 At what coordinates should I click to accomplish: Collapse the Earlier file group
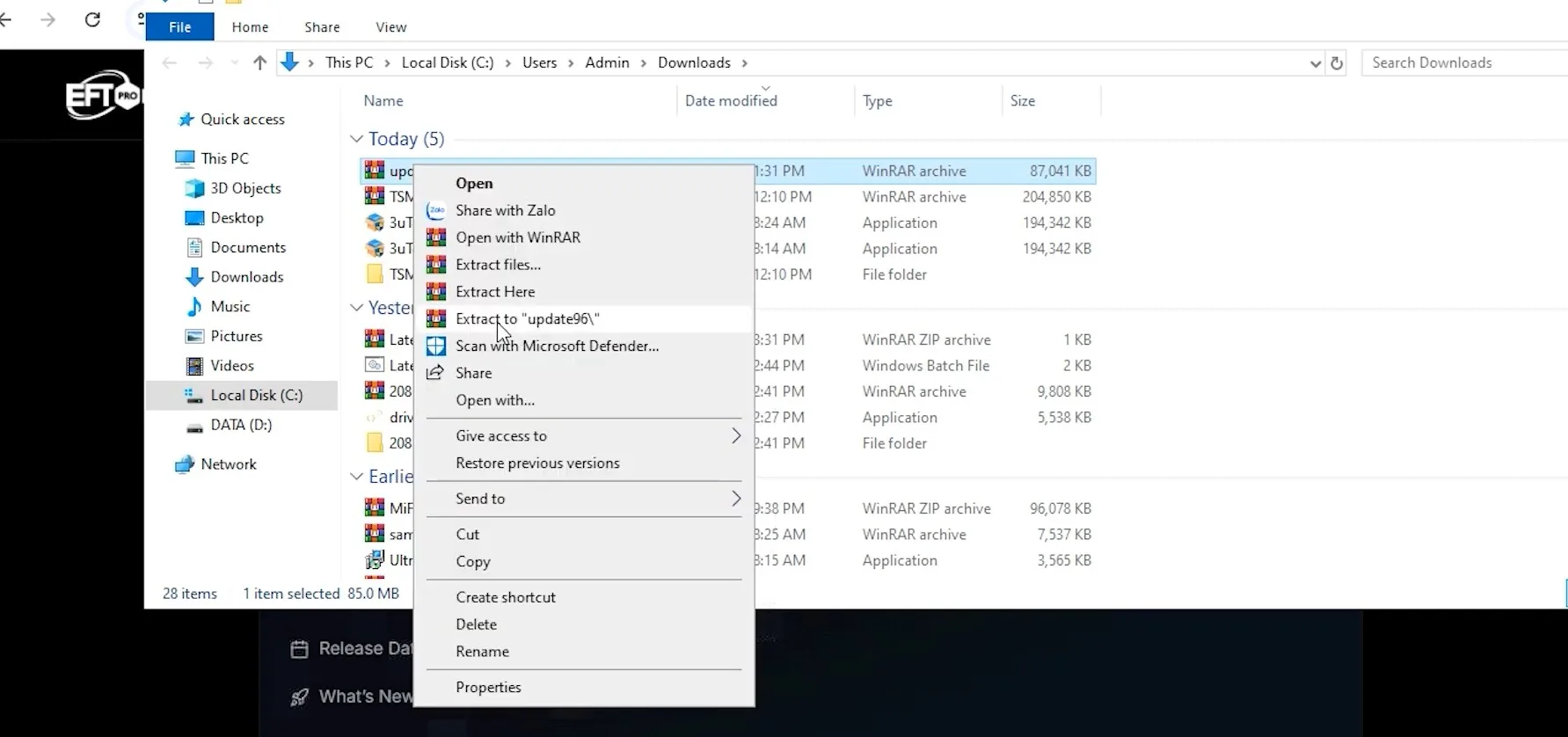pyautogui.click(x=356, y=477)
